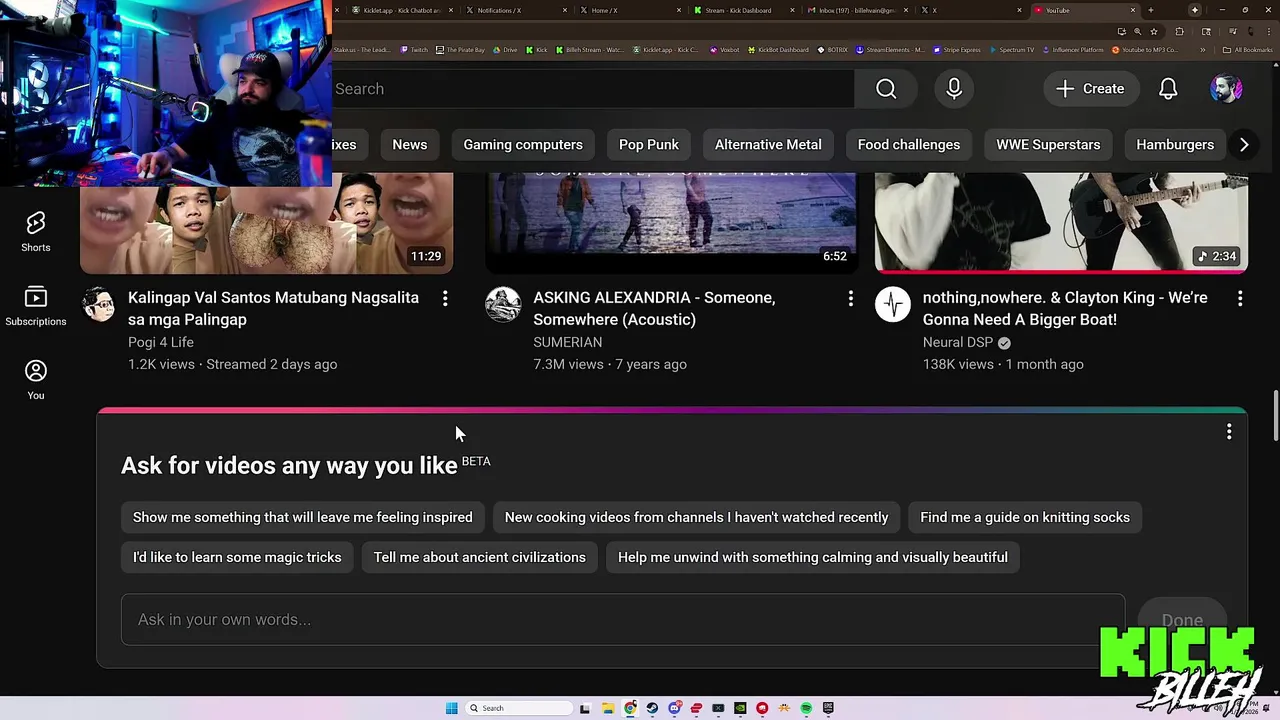Open the 2:34 guitar video thumbnail
This screenshot has height=720, width=1280.
tap(1061, 222)
